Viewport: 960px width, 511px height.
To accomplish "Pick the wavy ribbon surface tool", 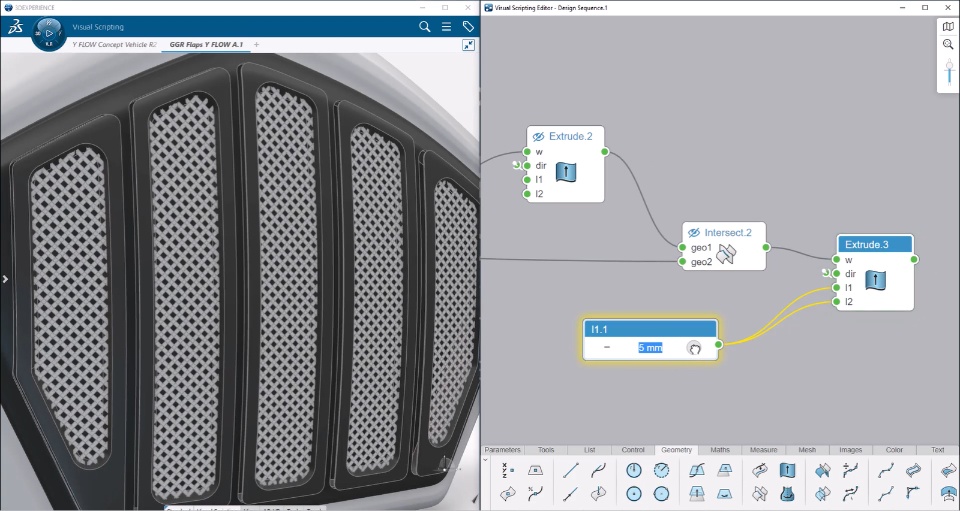I will (x=913, y=470).
